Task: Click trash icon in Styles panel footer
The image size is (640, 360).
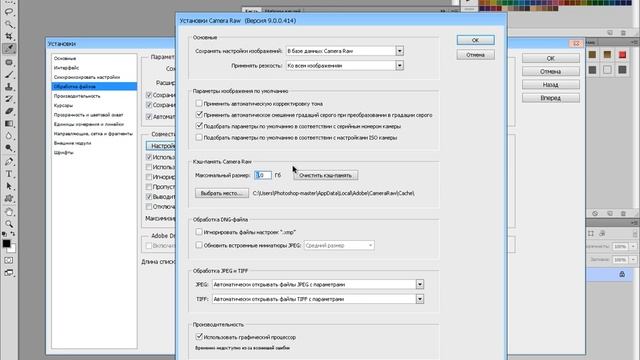Action: [623, 213]
